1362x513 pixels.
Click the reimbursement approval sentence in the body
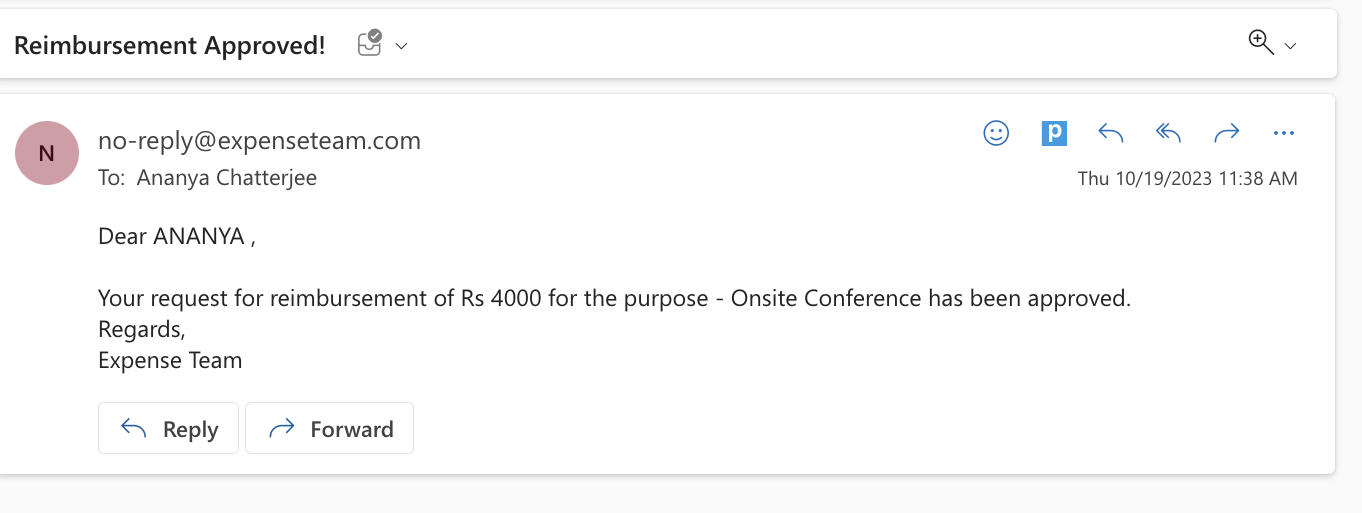614,298
